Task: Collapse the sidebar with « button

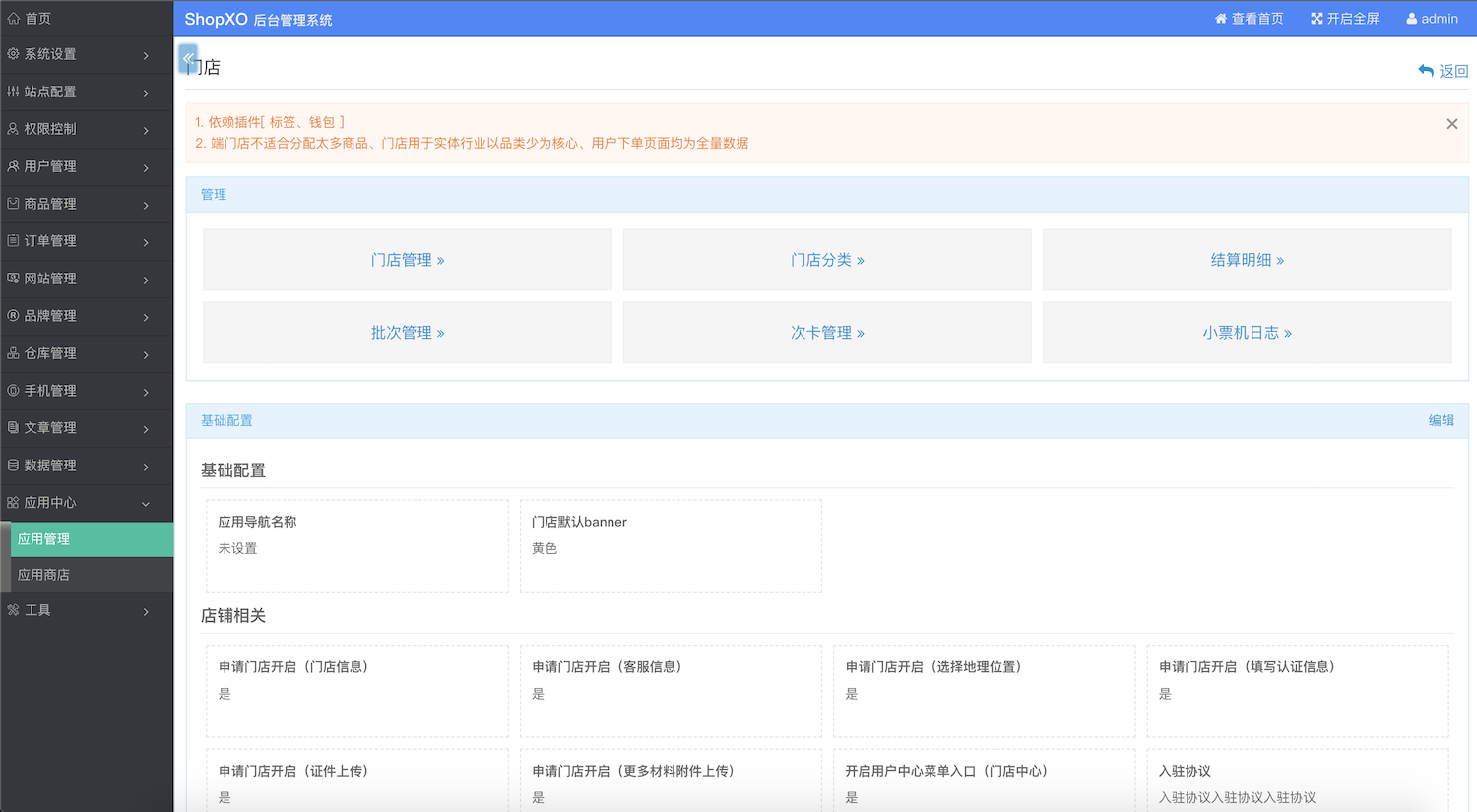Action: pyautogui.click(x=187, y=59)
